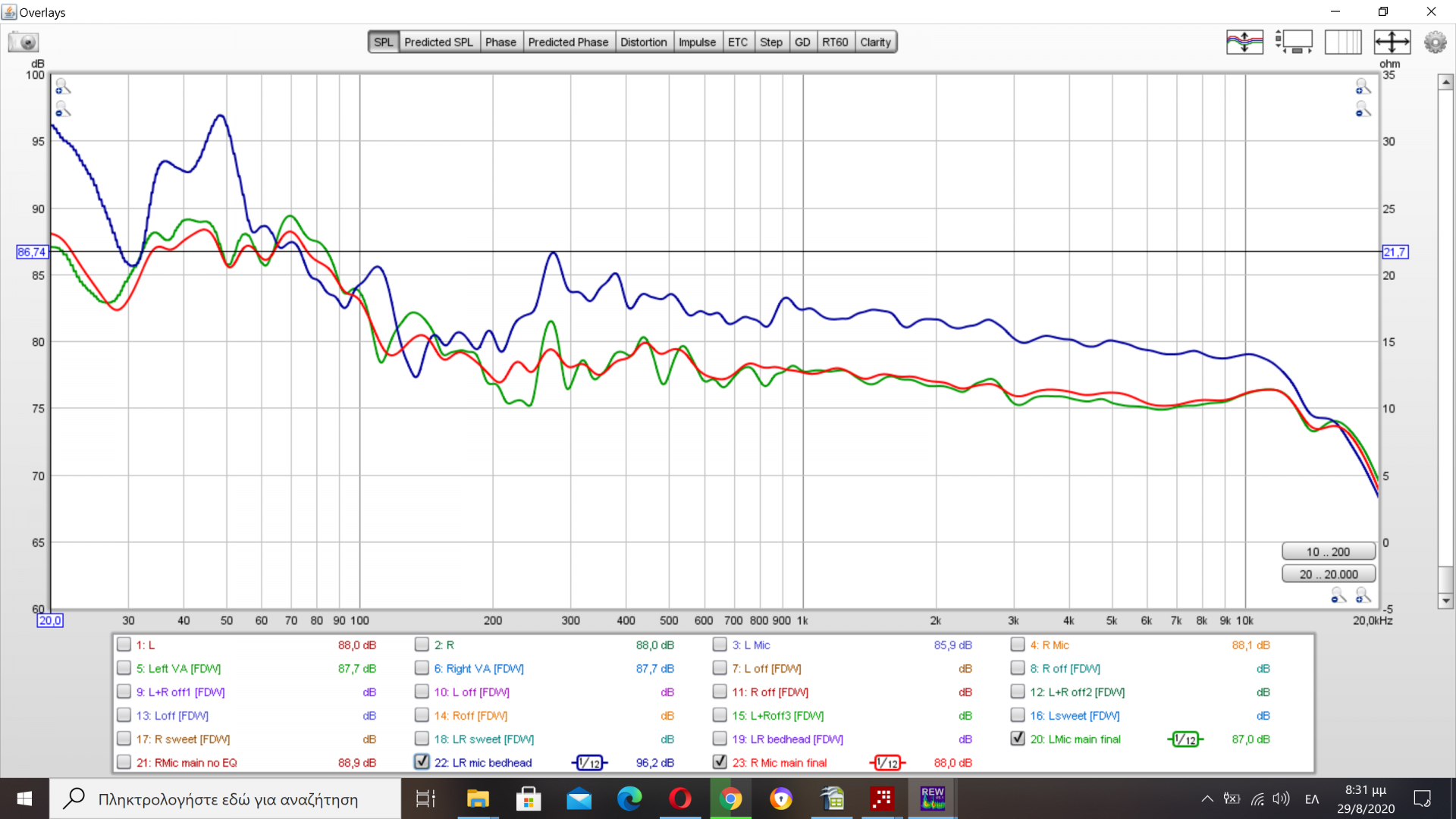Check the 5: Left VA [FDW] trace

124,668
